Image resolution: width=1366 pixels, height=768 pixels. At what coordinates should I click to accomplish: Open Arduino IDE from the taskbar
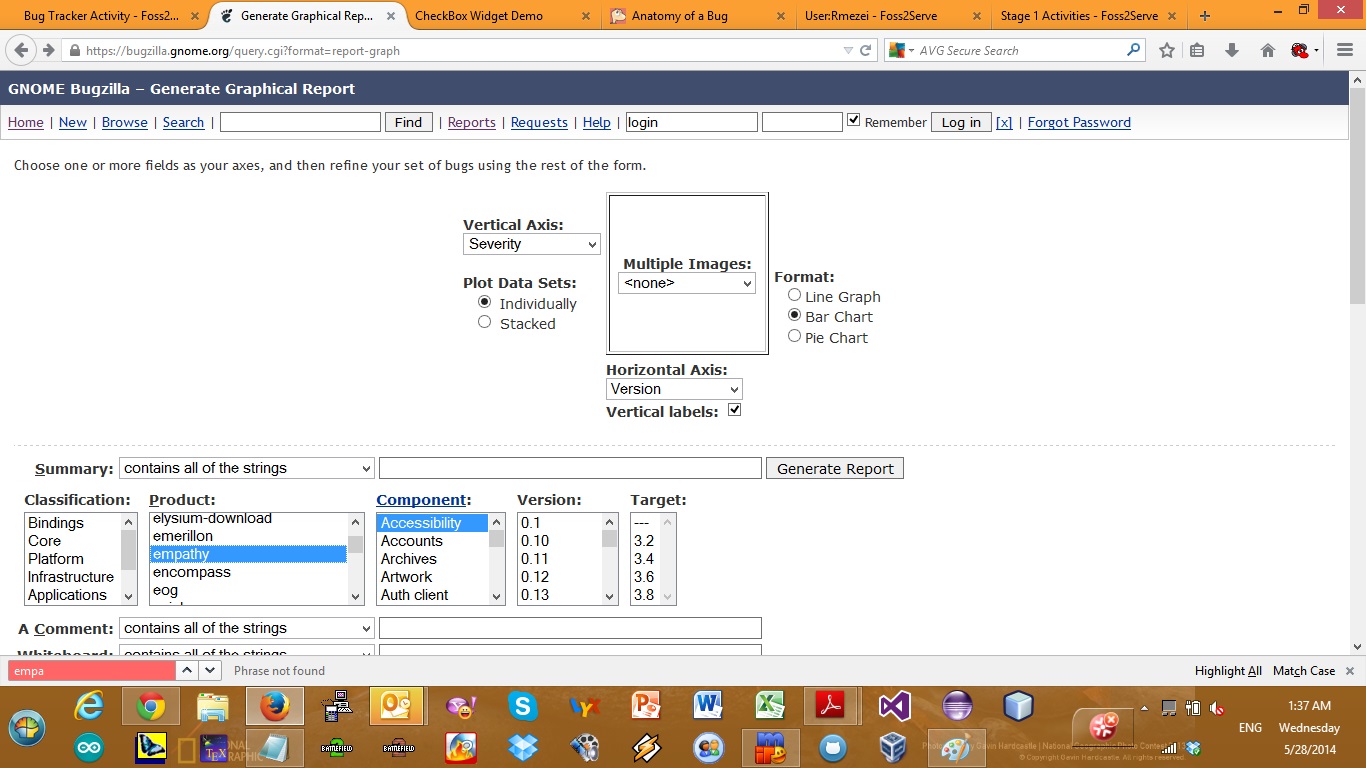click(x=90, y=747)
